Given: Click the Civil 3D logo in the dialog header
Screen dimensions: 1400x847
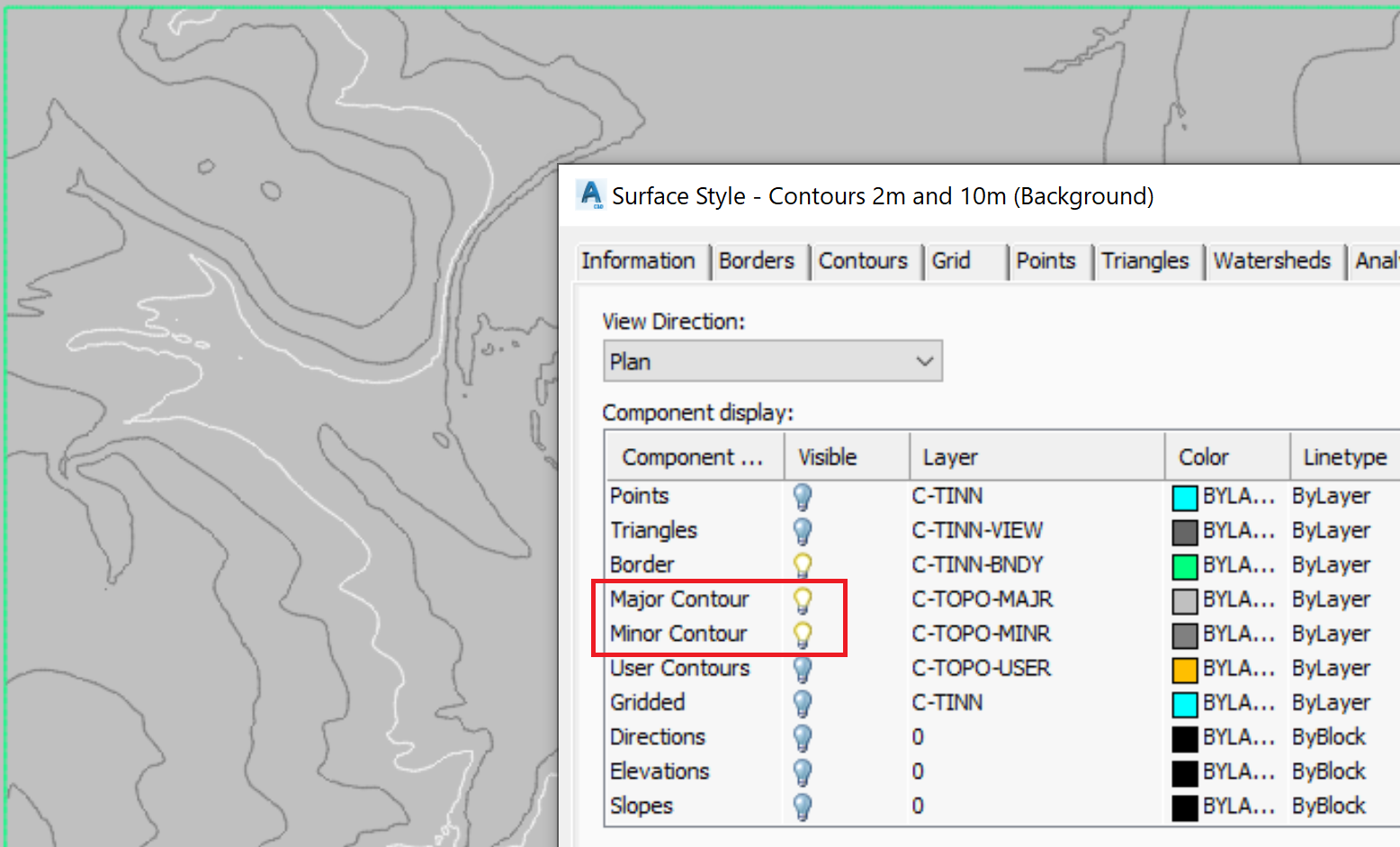Looking at the screenshot, I should point(589,194).
